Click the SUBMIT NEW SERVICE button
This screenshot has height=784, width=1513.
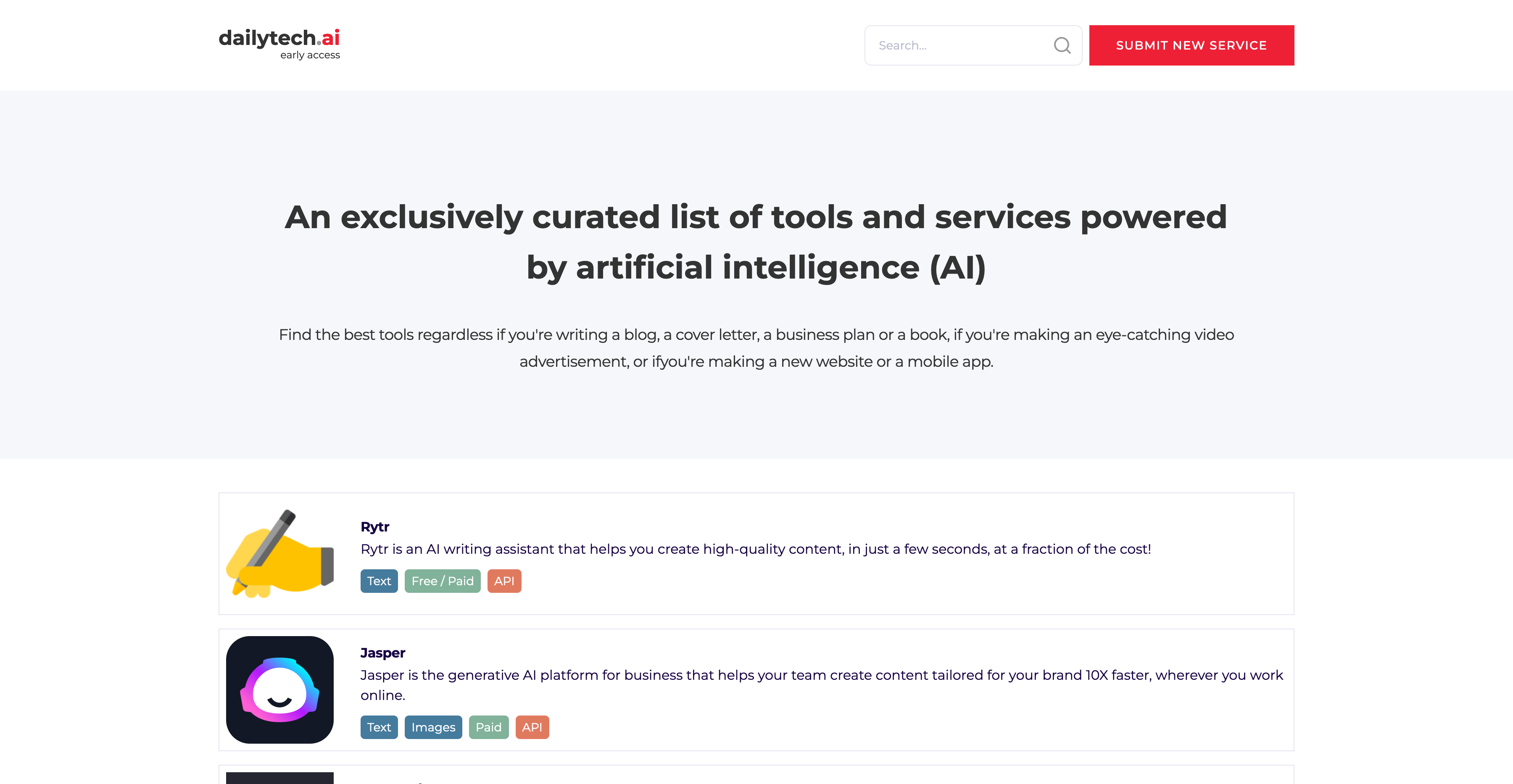1192,45
